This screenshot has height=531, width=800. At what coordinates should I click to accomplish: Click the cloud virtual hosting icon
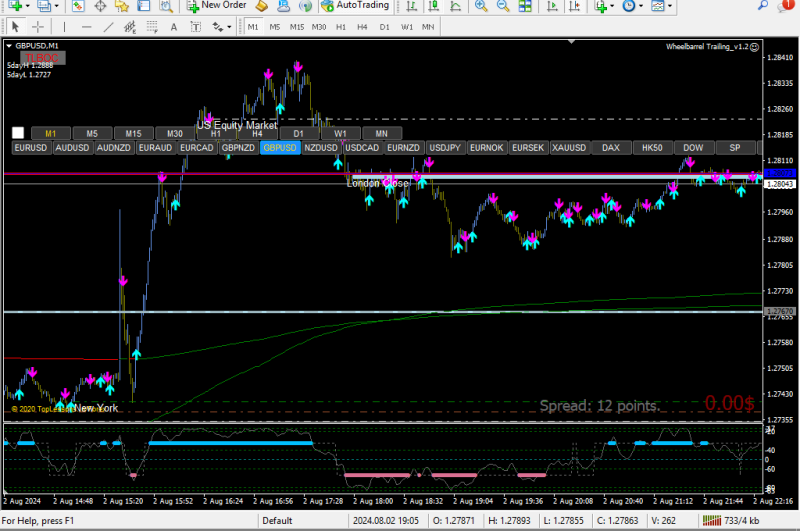pyautogui.click(x=283, y=6)
